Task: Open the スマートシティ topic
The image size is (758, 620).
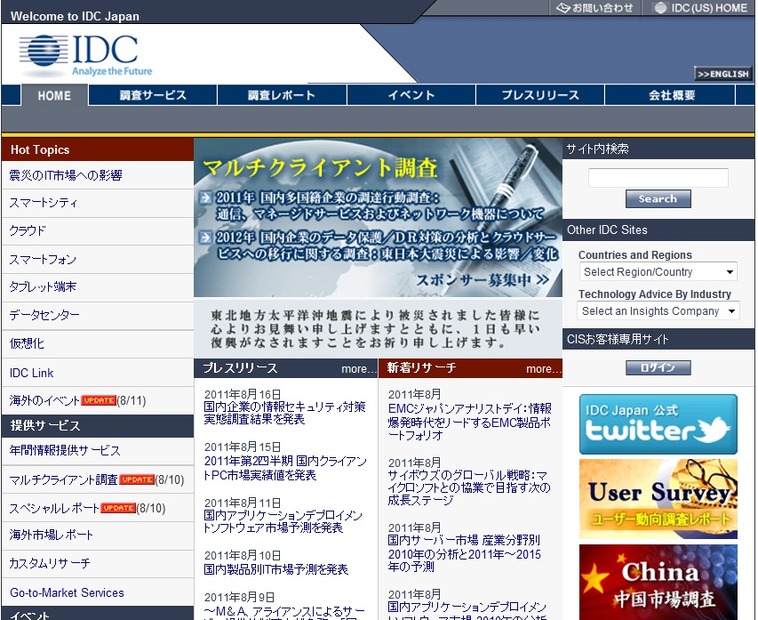Action: (x=43, y=202)
